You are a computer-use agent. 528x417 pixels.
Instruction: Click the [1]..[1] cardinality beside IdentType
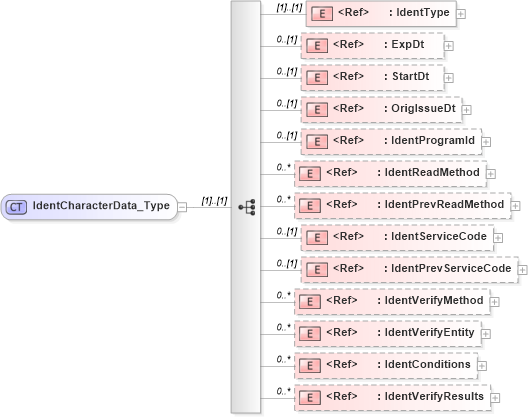pyautogui.click(x=289, y=8)
